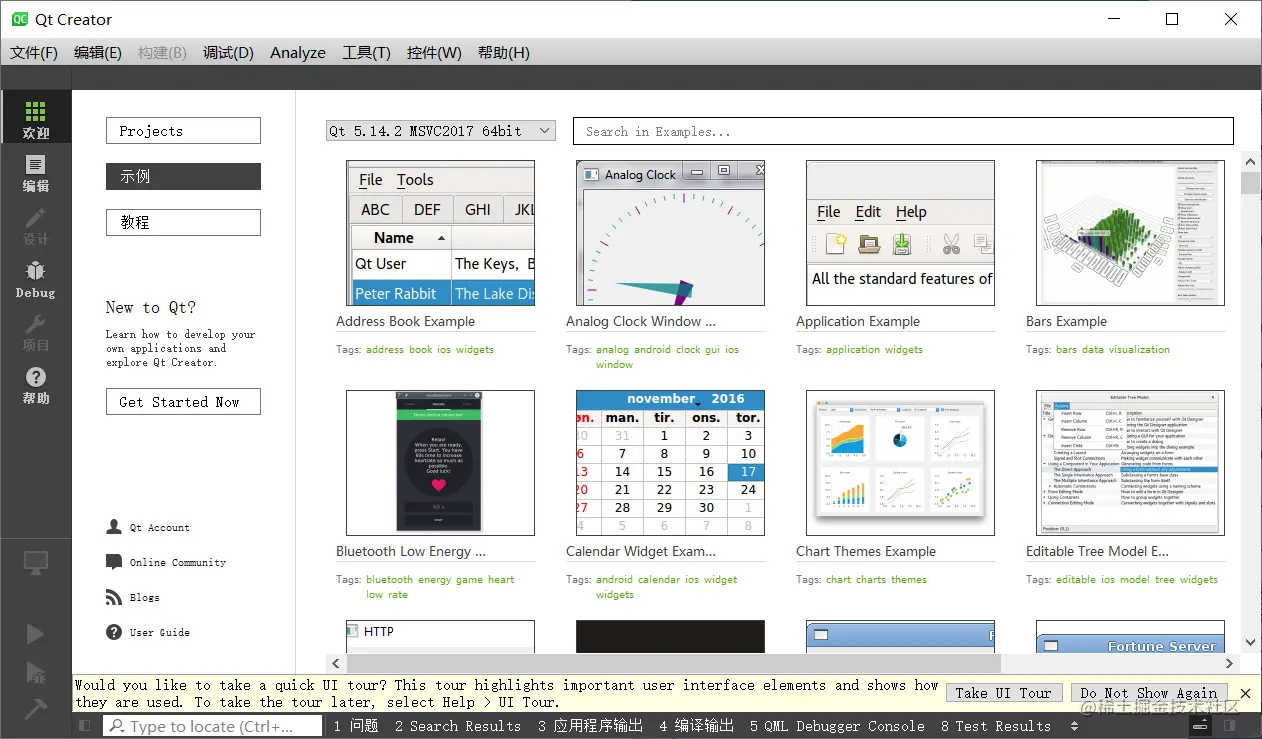Open the Calendar Widget Example thumbnail
Viewport: 1262px width, 739px height.
click(x=670, y=463)
